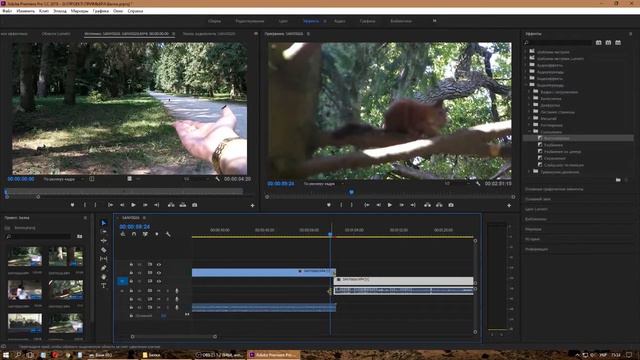
Task: Open the Файл menu
Action: click(7, 11)
